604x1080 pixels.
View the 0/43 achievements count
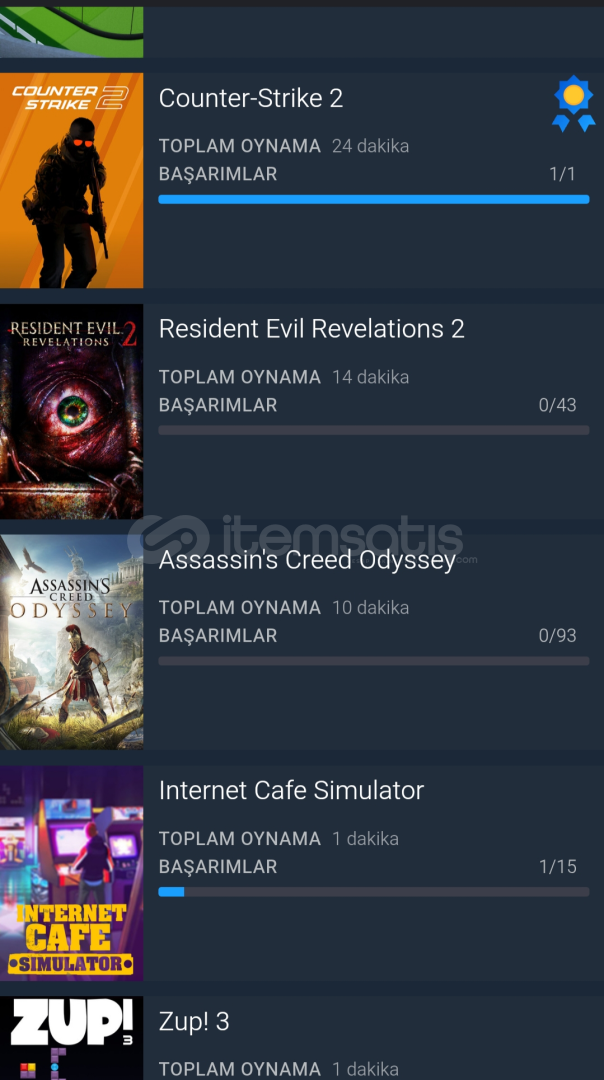(557, 405)
